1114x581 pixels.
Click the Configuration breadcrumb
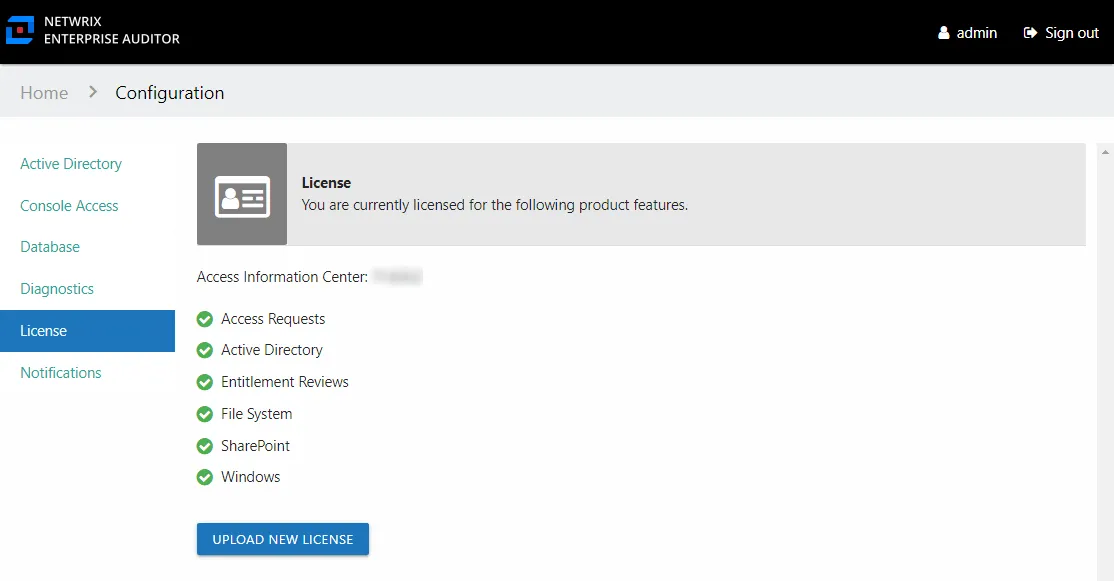170,93
